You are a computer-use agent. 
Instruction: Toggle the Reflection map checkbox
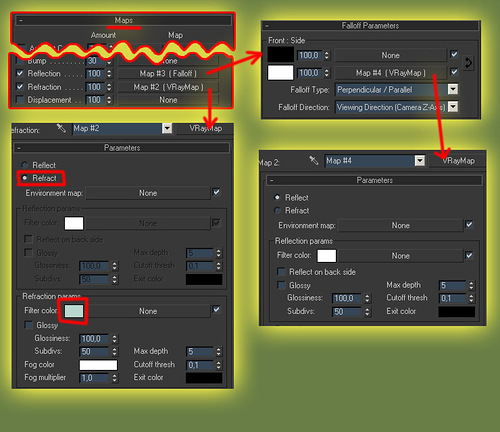click(20, 73)
